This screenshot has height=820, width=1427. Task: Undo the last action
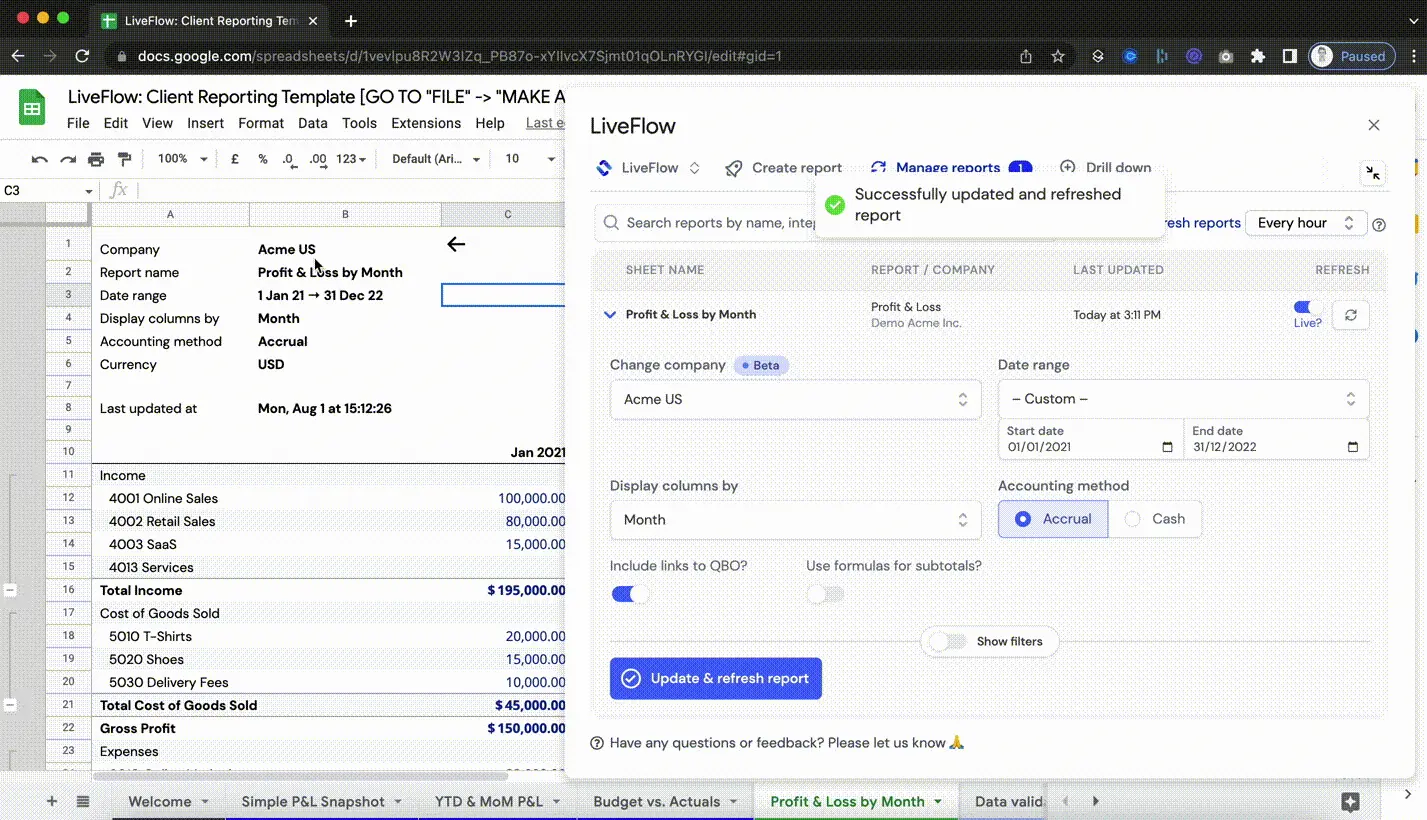pyautogui.click(x=39, y=158)
